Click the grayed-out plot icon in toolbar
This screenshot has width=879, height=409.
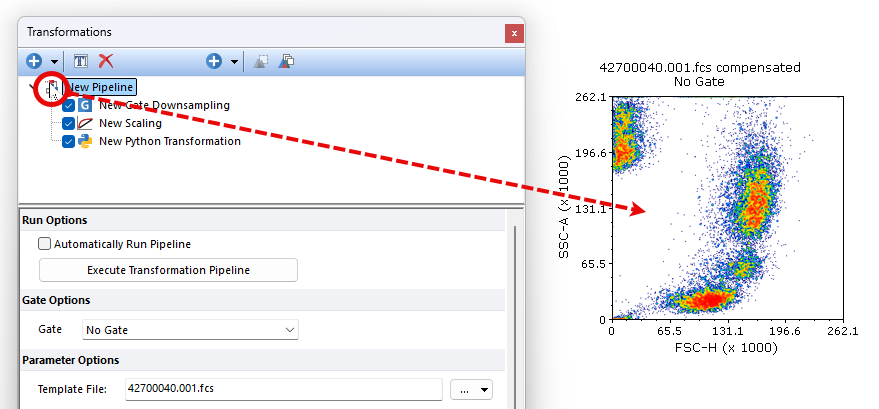pyautogui.click(x=260, y=61)
